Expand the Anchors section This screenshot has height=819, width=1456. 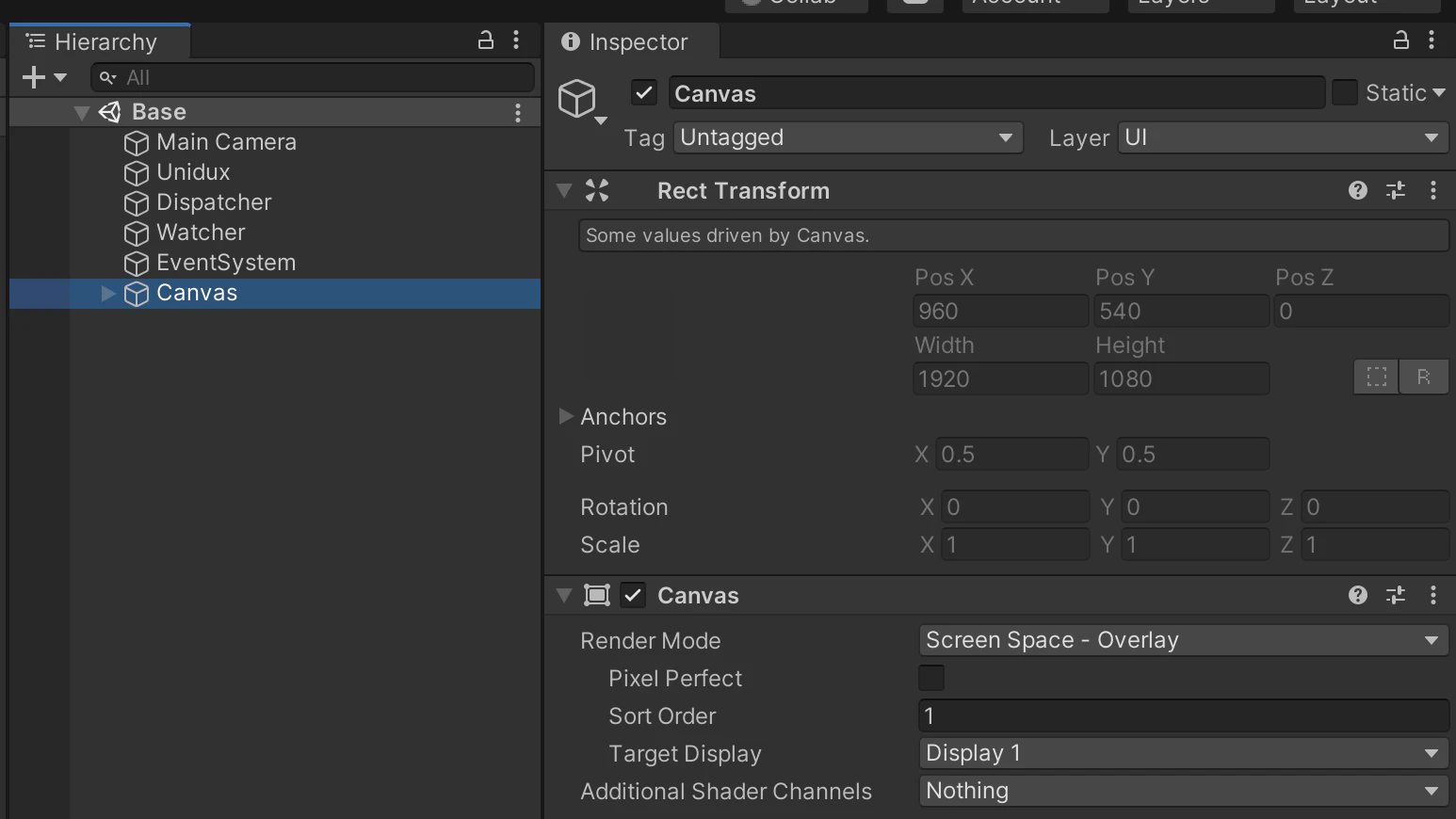(566, 416)
